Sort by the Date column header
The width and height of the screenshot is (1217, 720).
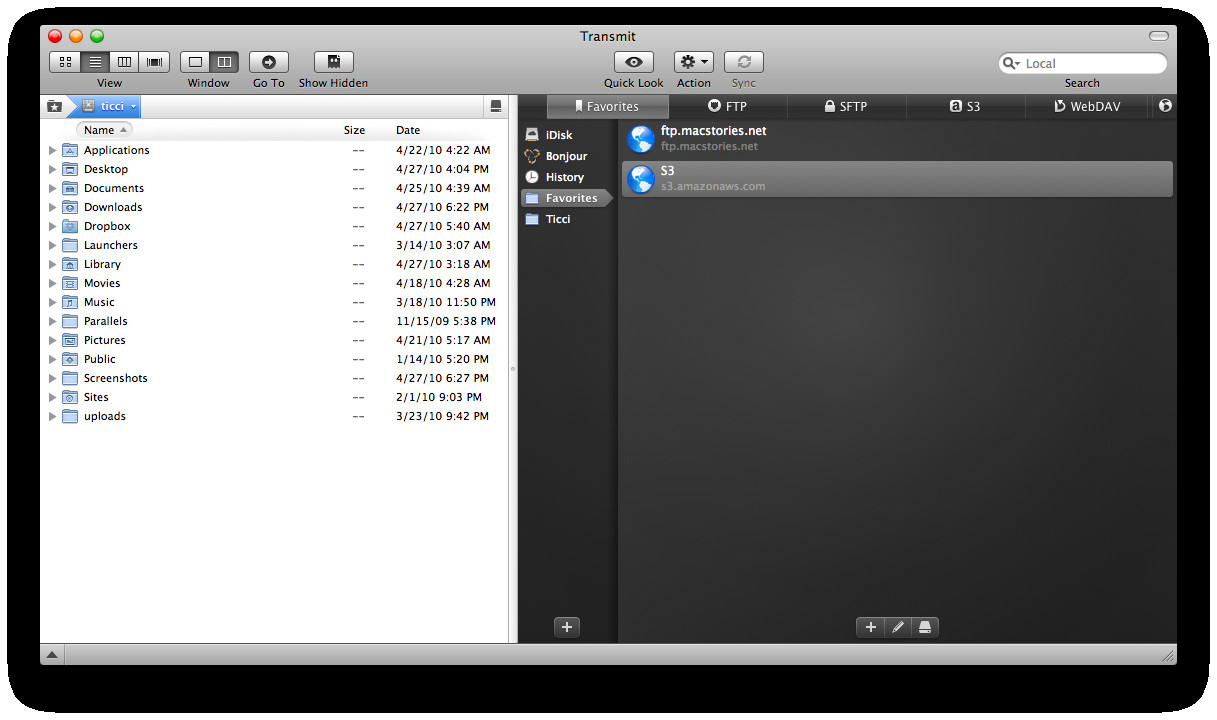[x=408, y=130]
